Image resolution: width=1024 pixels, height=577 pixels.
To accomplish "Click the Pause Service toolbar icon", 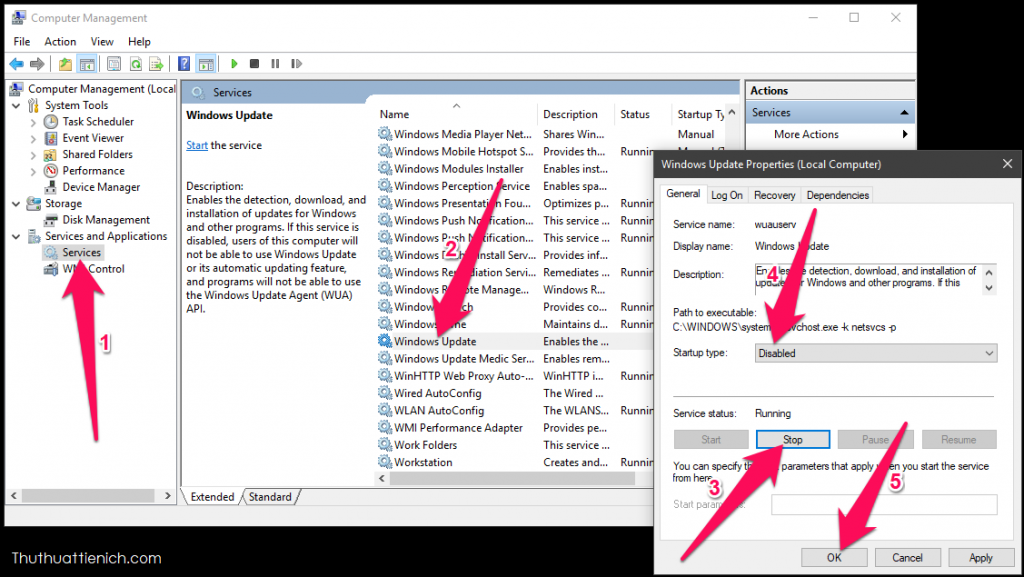I will (x=275, y=64).
